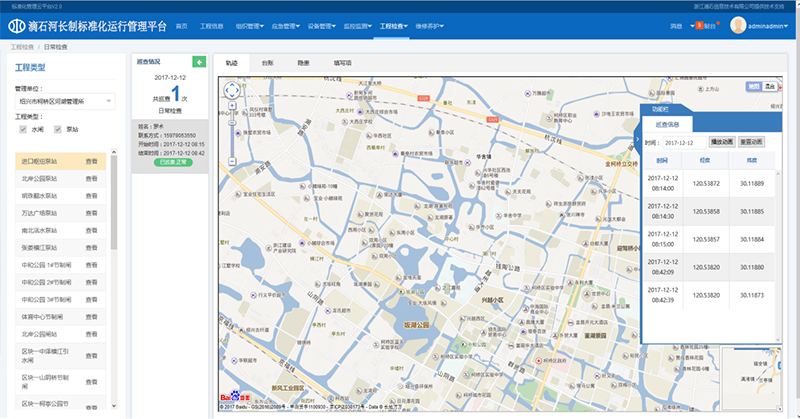Click the adminadmin user avatar

[738, 26]
